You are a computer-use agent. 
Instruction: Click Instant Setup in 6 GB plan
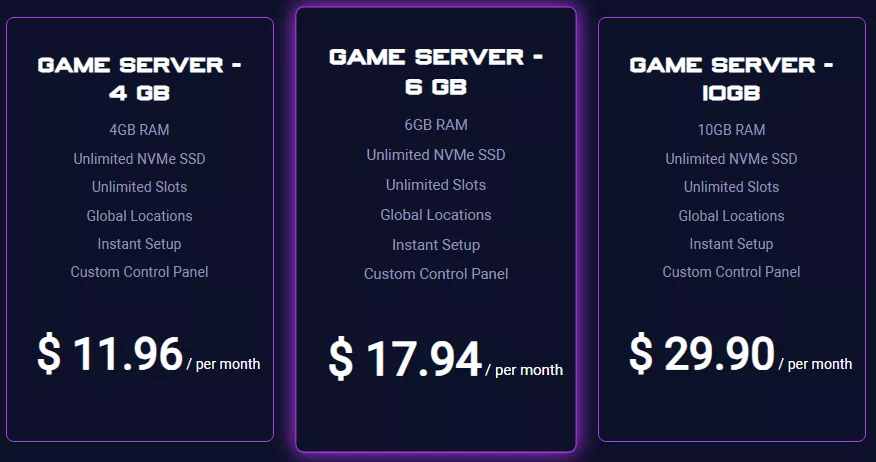coord(436,245)
